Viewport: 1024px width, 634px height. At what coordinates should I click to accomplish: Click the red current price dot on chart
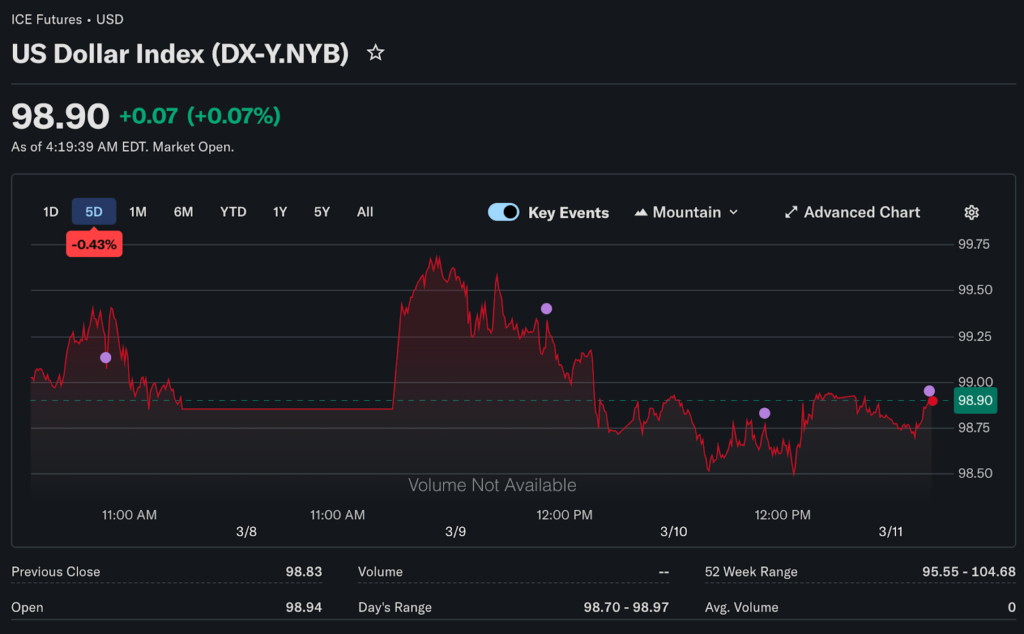(933, 401)
